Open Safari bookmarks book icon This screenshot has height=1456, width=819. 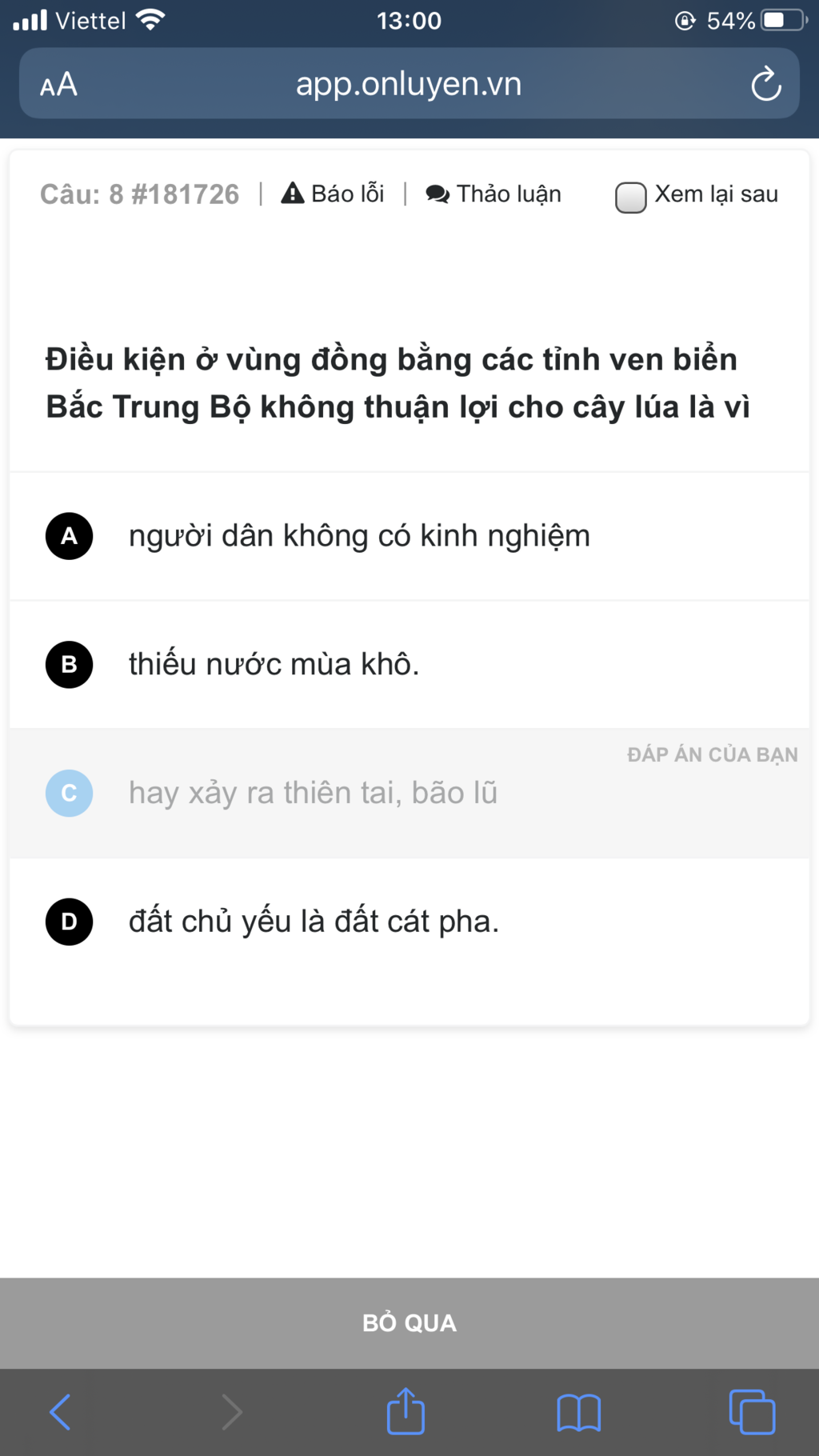579,1412
